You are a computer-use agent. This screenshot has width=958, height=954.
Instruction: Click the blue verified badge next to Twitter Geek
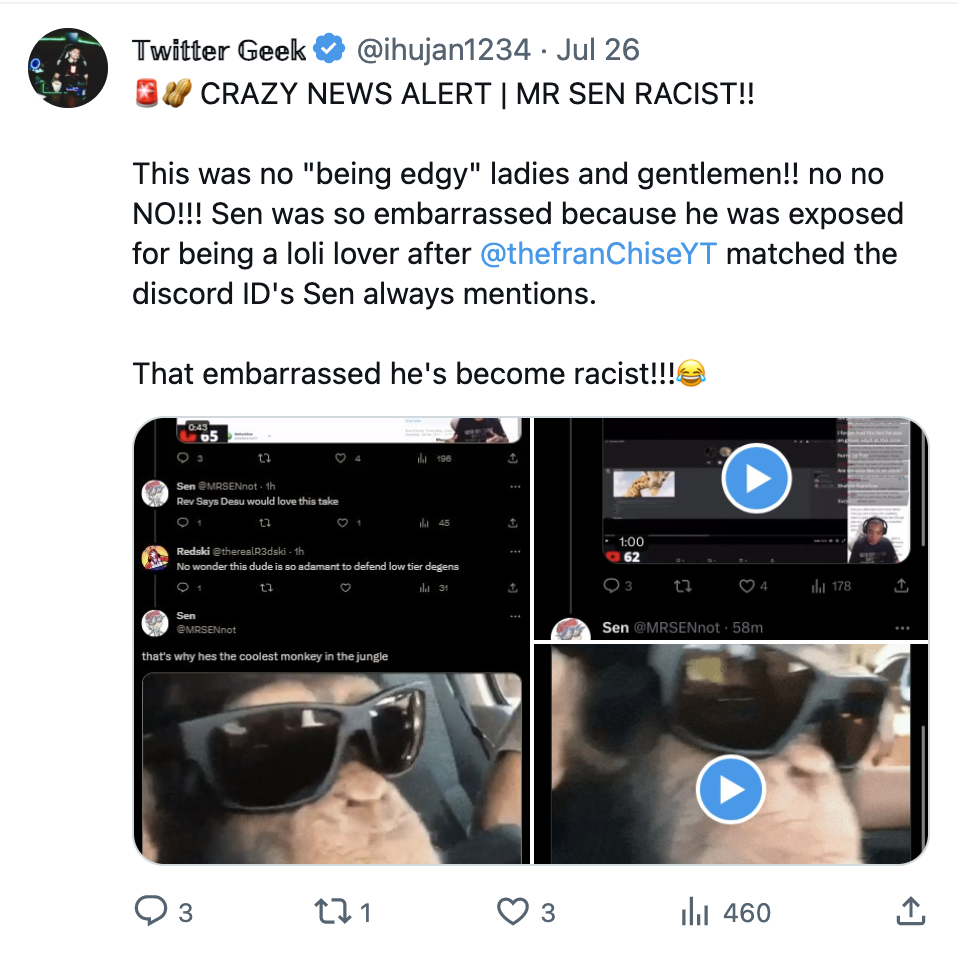[x=329, y=49]
